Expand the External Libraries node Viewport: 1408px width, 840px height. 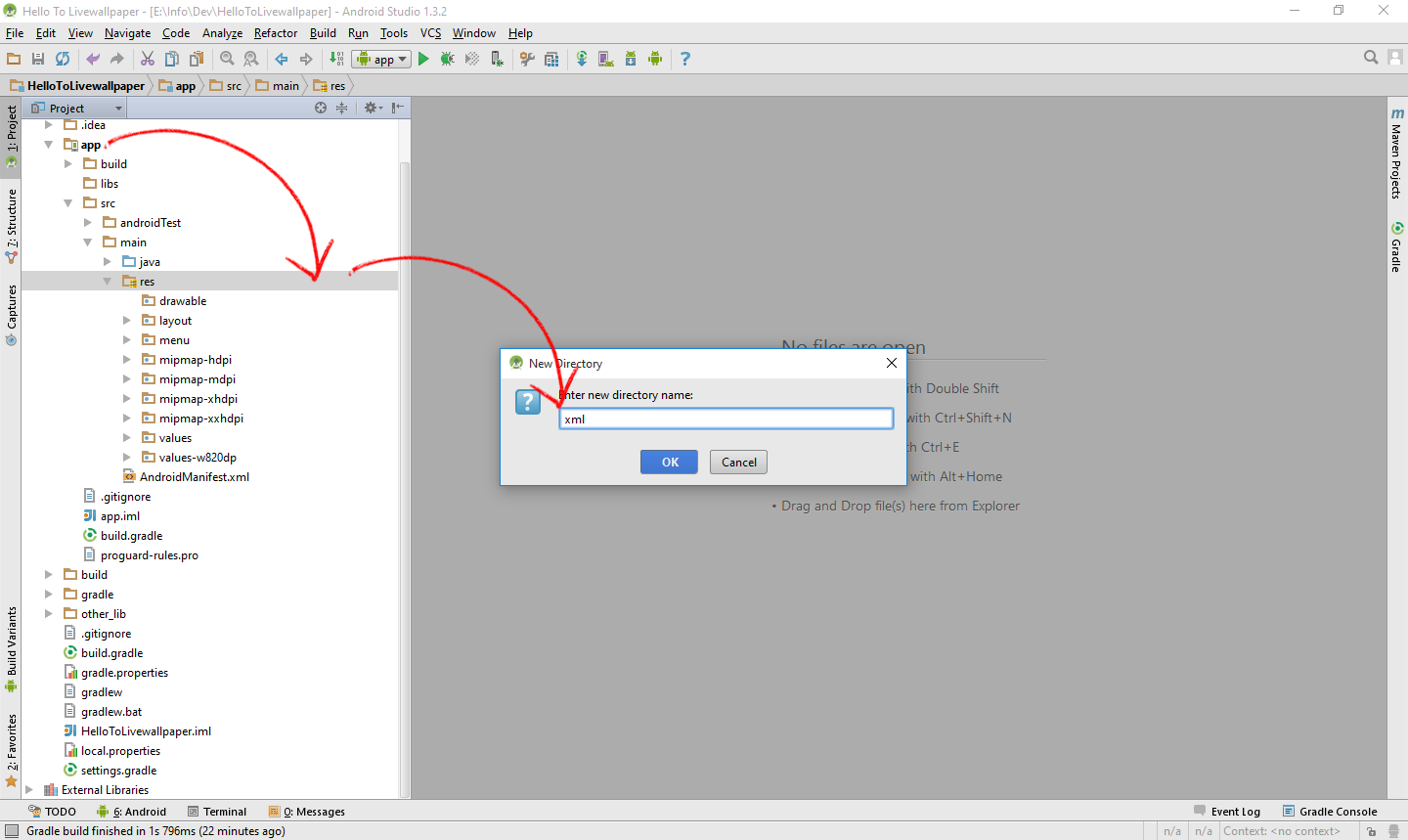coord(28,790)
